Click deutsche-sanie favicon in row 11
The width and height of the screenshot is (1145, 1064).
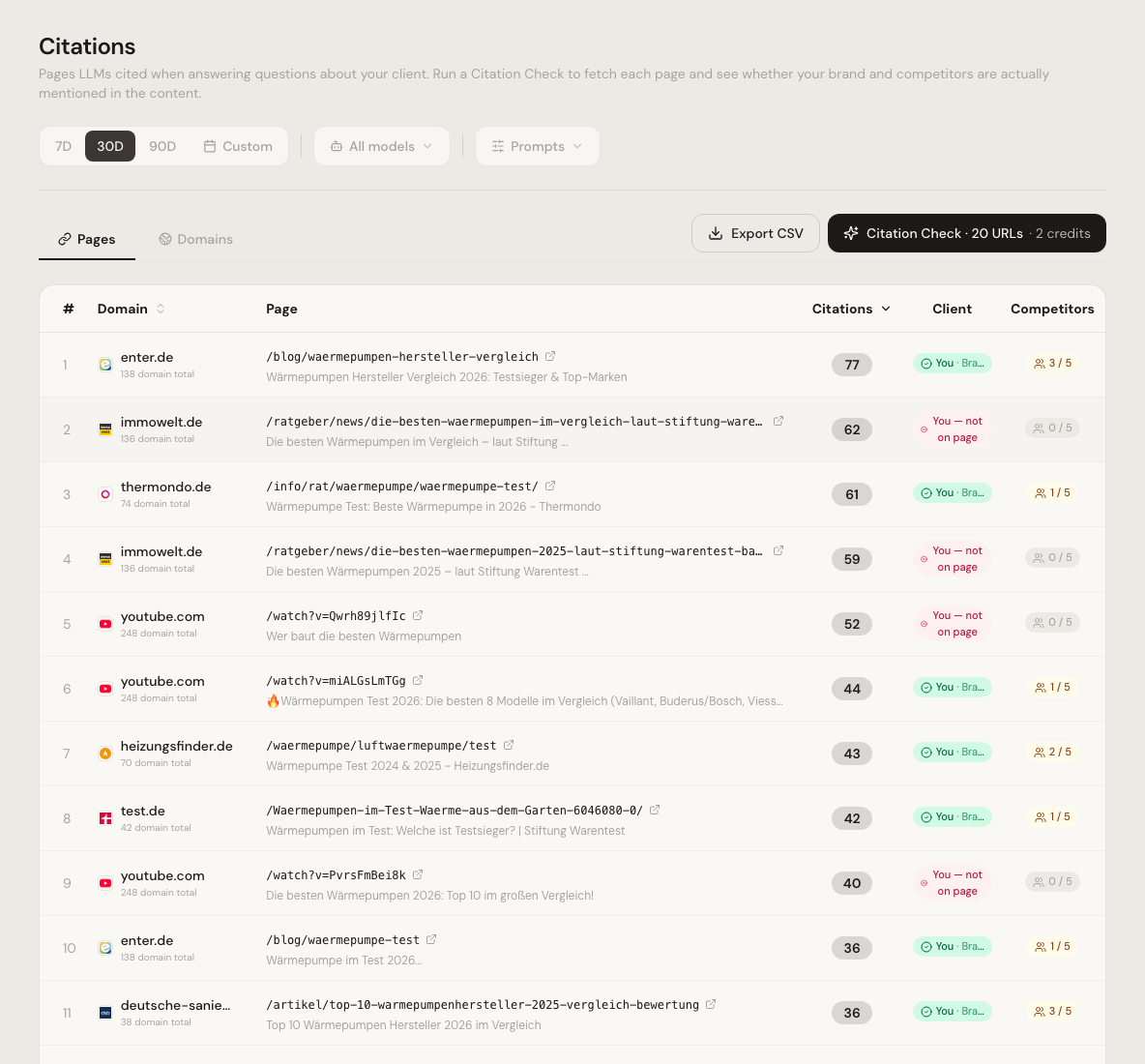click(x=105, y=1013)
